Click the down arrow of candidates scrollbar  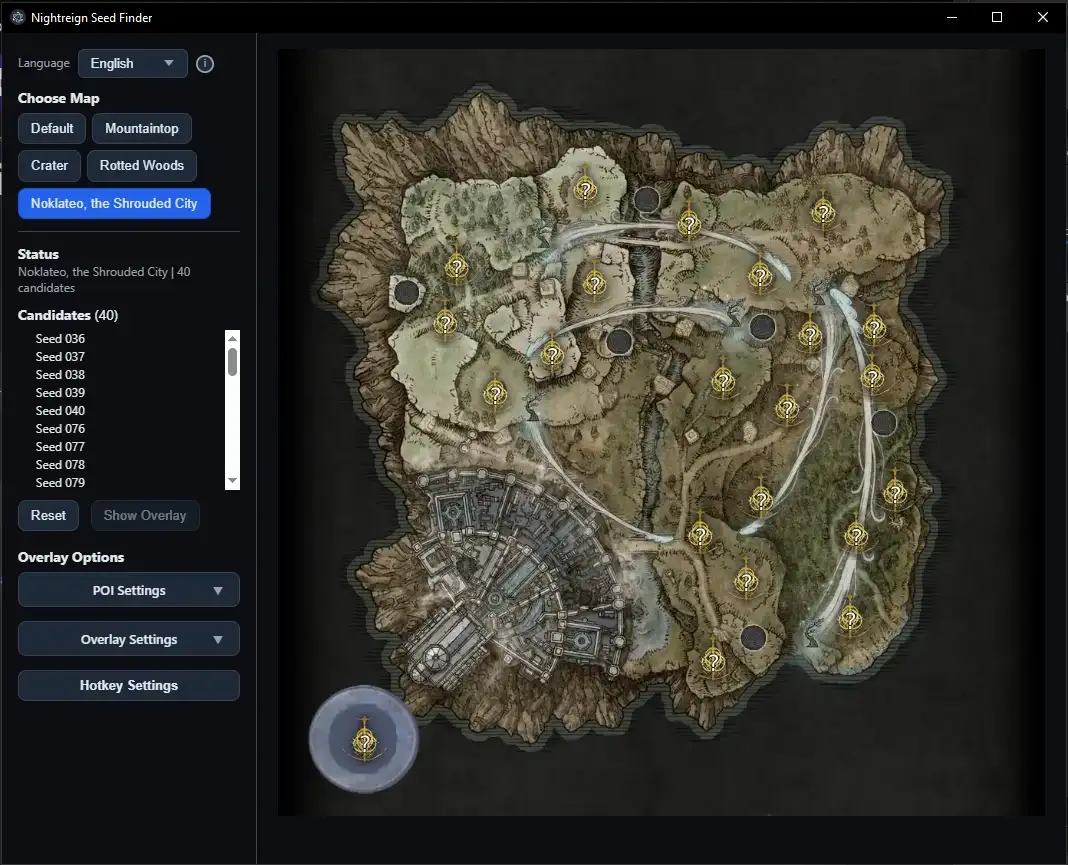(x=233, y=481)
